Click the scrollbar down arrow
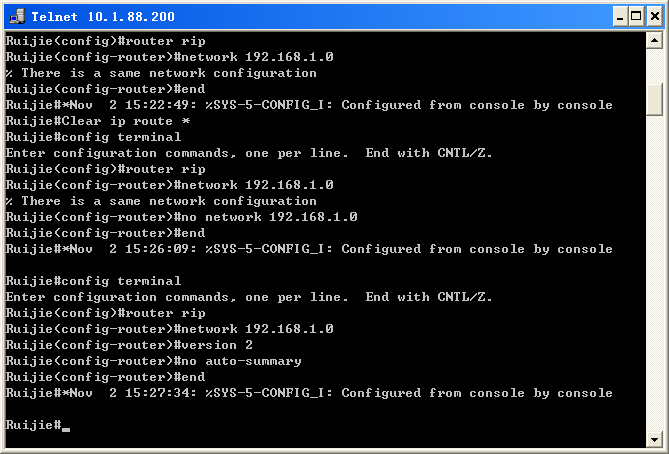 point(654,438)
